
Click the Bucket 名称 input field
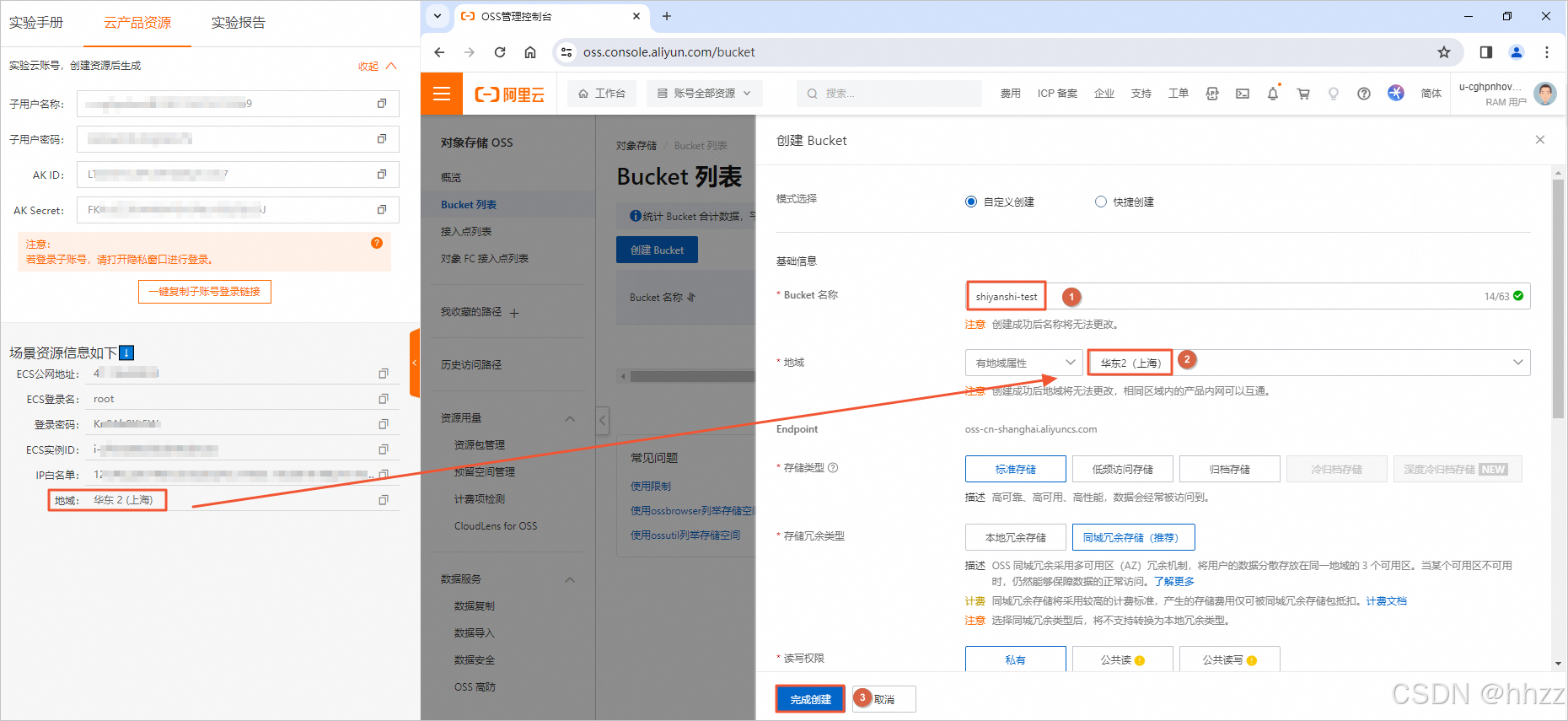pyautogui.click(x=1248, y=296)
